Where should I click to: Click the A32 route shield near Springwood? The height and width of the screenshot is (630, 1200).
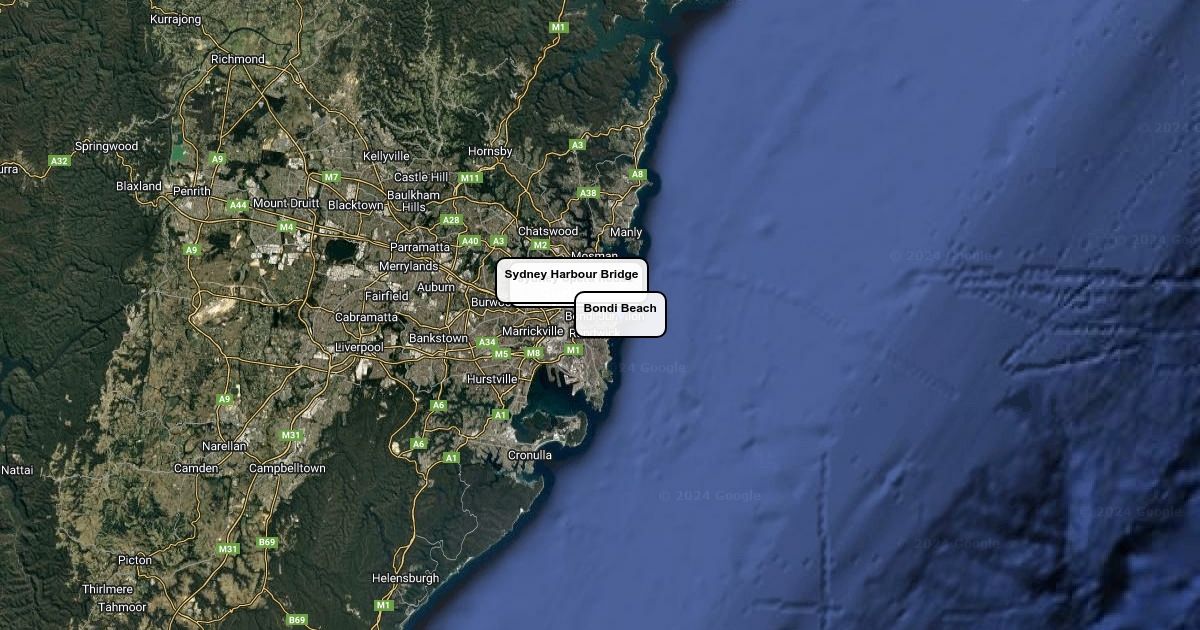click(59, 161)
